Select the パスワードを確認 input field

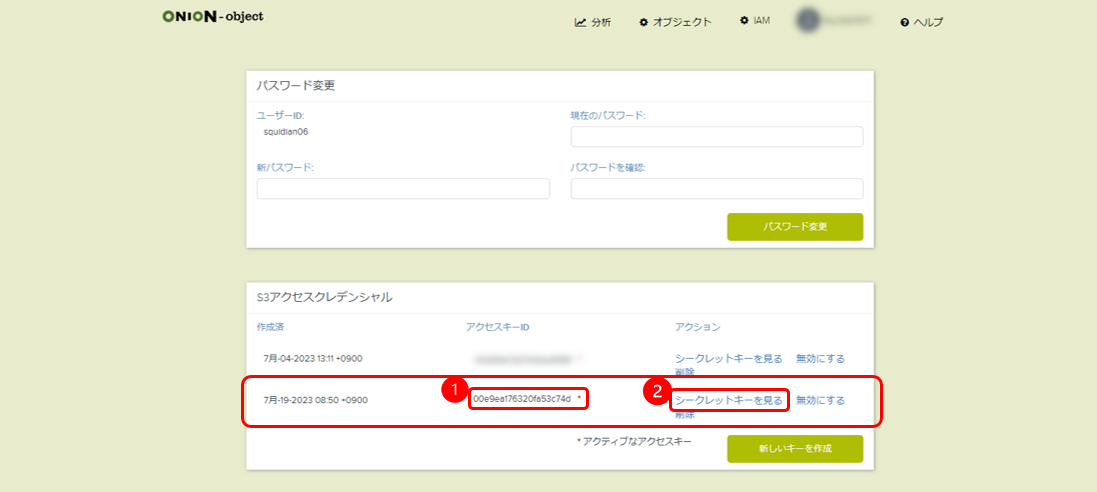tap(716, 189)
